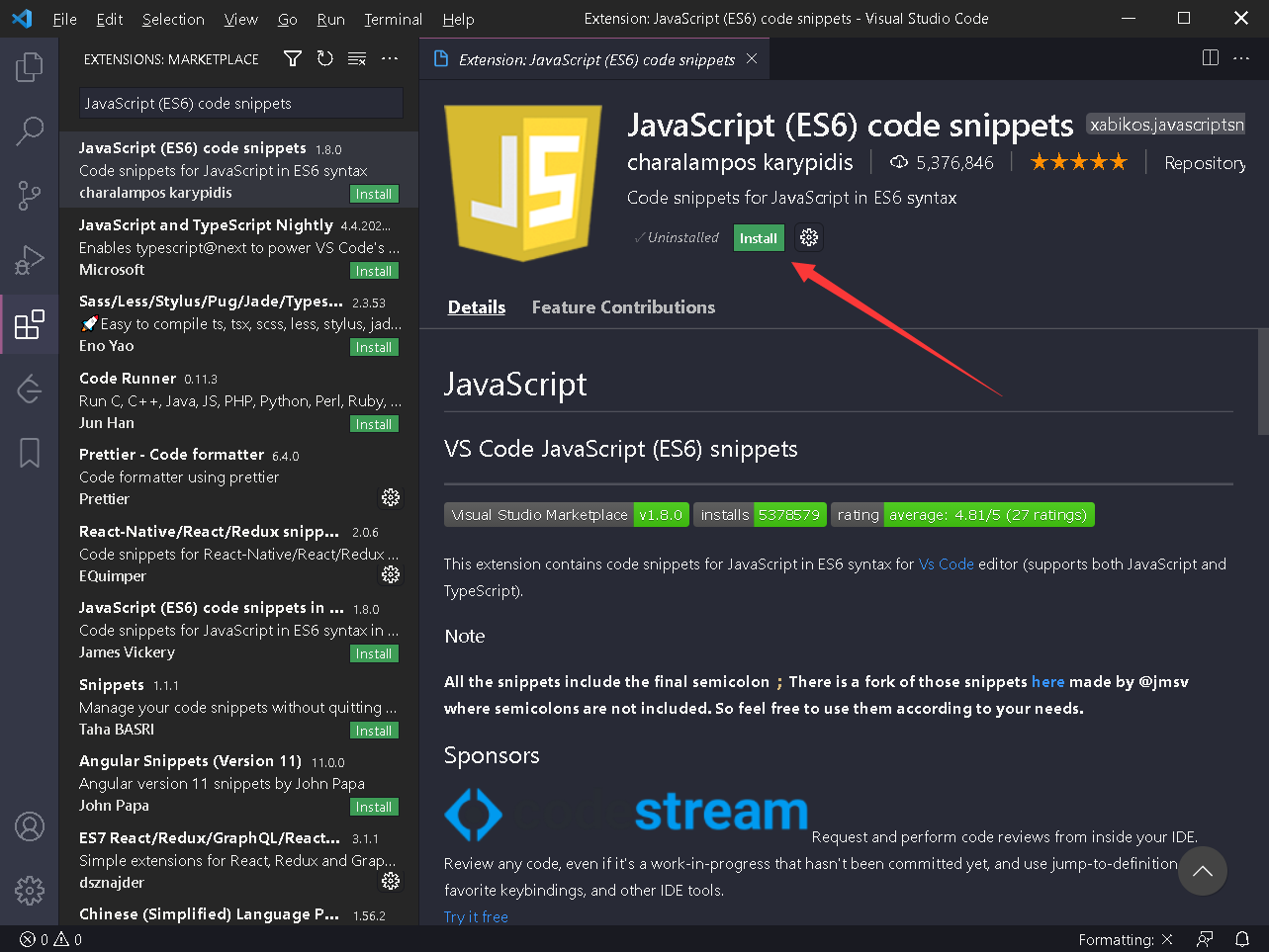Image resolution: width=1269 pixels, height=952 pixels.
Task: Open the Edit menu
Action: tap(110, 19)
